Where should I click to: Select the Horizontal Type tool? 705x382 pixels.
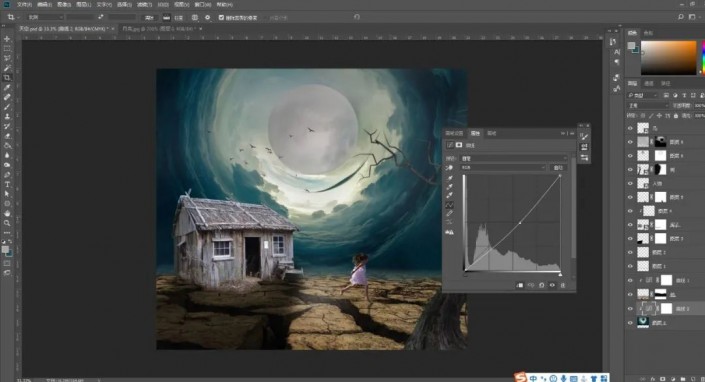[7, 185]
